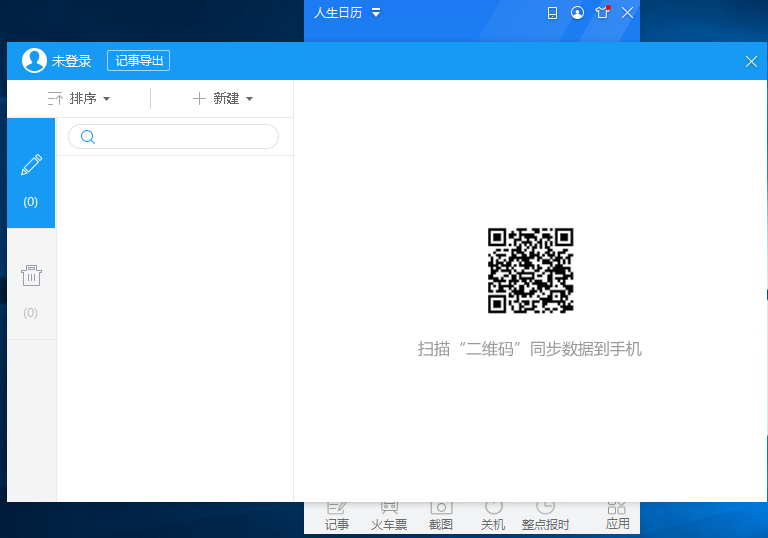The width and height of the screenshot is (768, 538).
Task: Open the 应用 apps grid
Action: point(617,517)
